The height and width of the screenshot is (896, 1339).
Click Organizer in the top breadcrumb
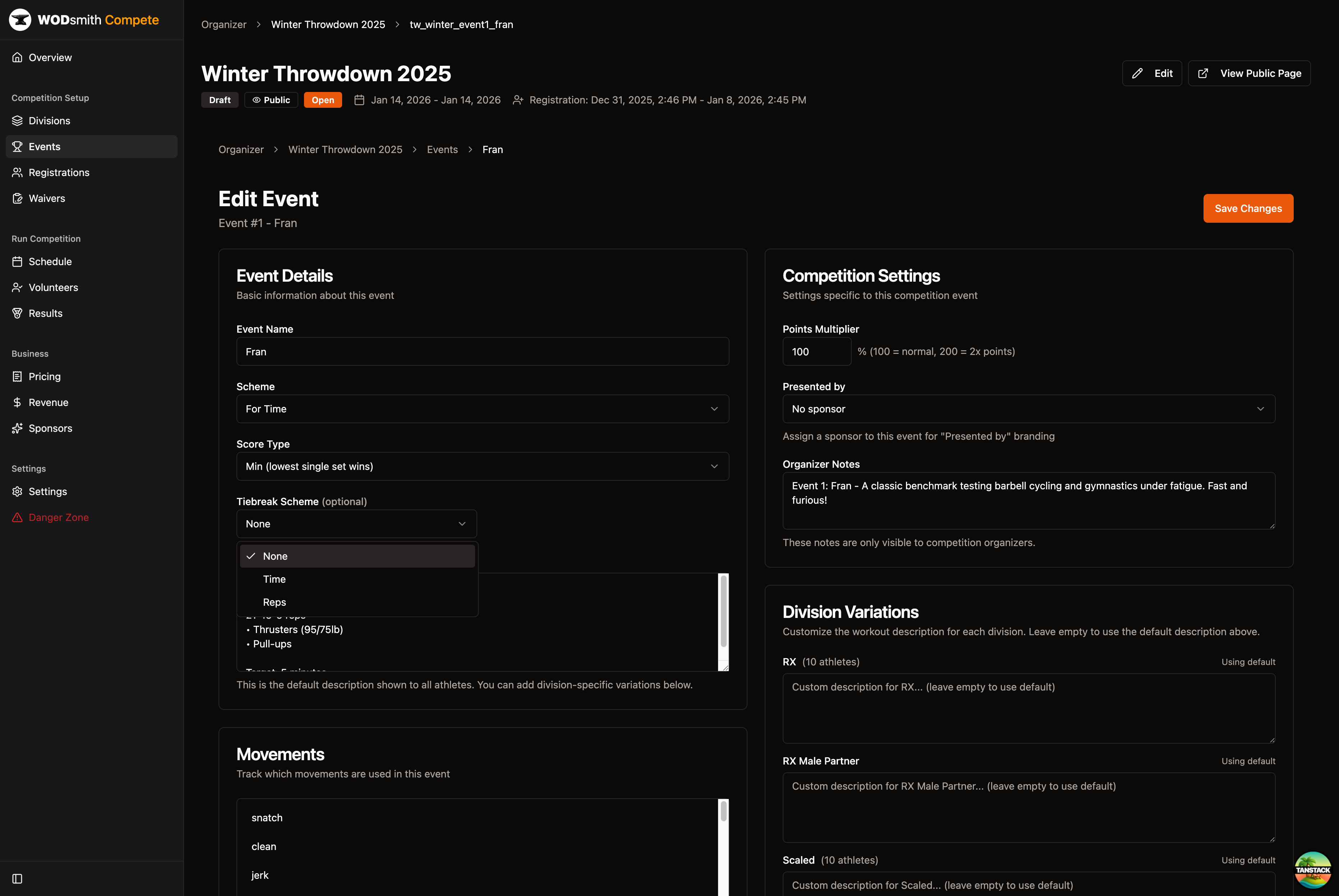[224, 24]
